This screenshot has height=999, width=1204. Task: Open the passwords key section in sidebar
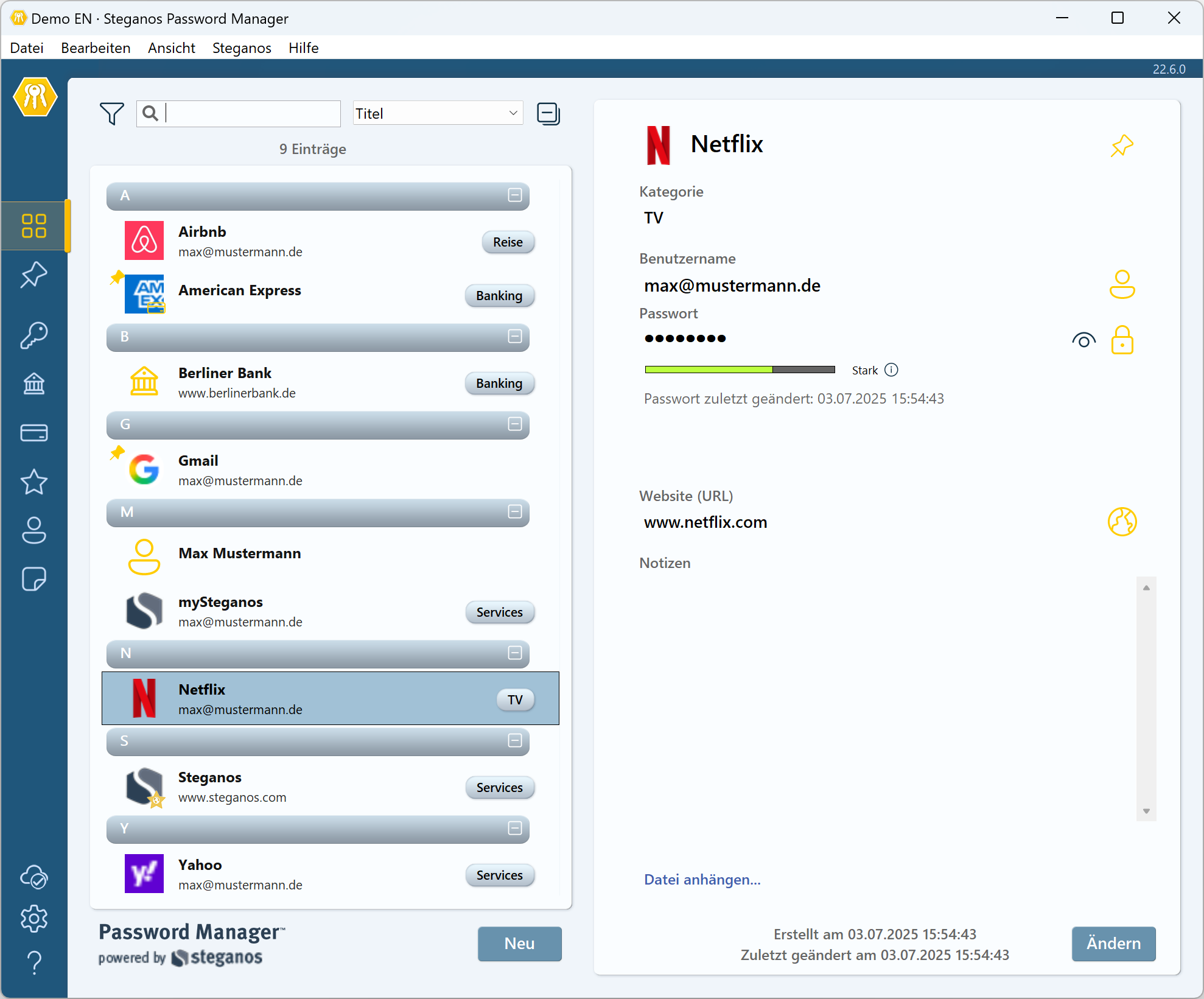pos(34,335)
